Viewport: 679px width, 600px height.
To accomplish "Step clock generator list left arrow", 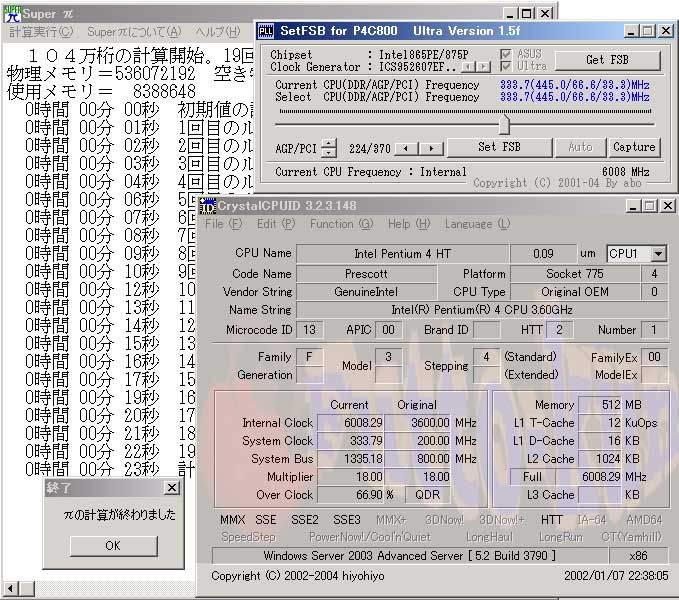I will [x=468, y=67].
